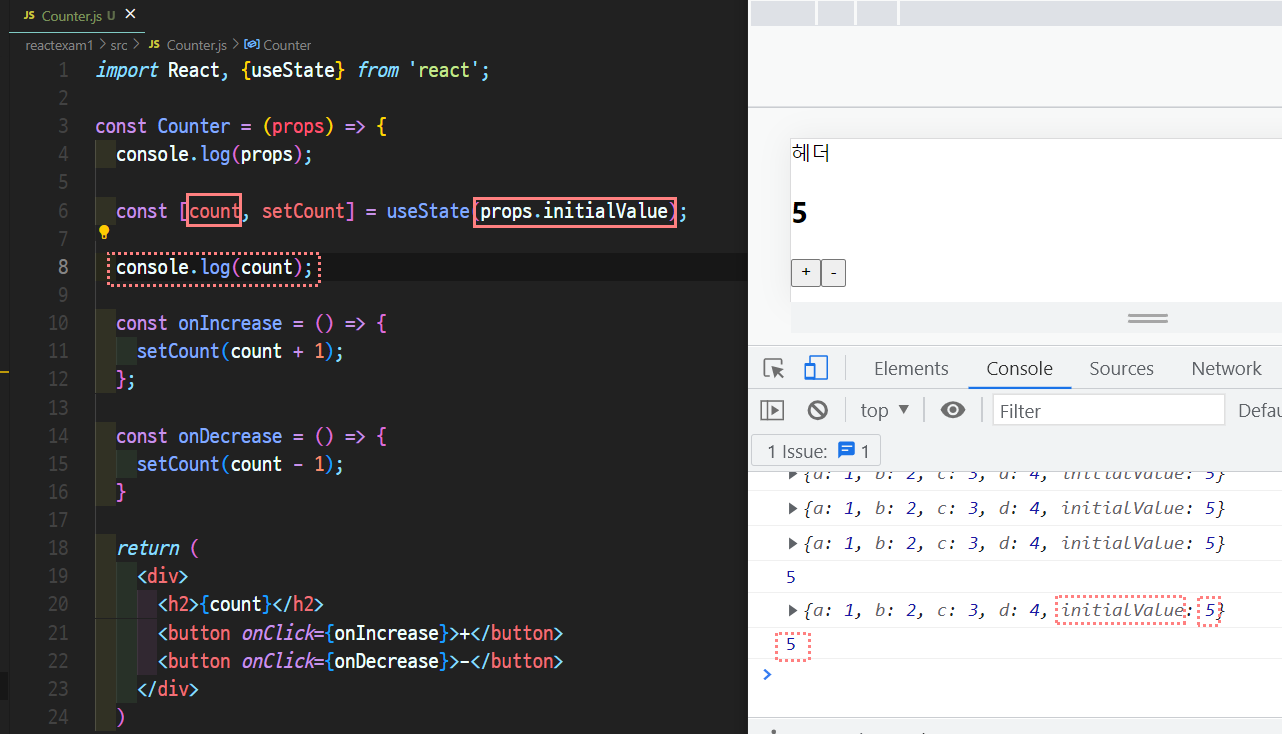The width and height of the screenshot is (1282, 734).
Task: Click the 1 Issue button
Action: tap(816, 451)
